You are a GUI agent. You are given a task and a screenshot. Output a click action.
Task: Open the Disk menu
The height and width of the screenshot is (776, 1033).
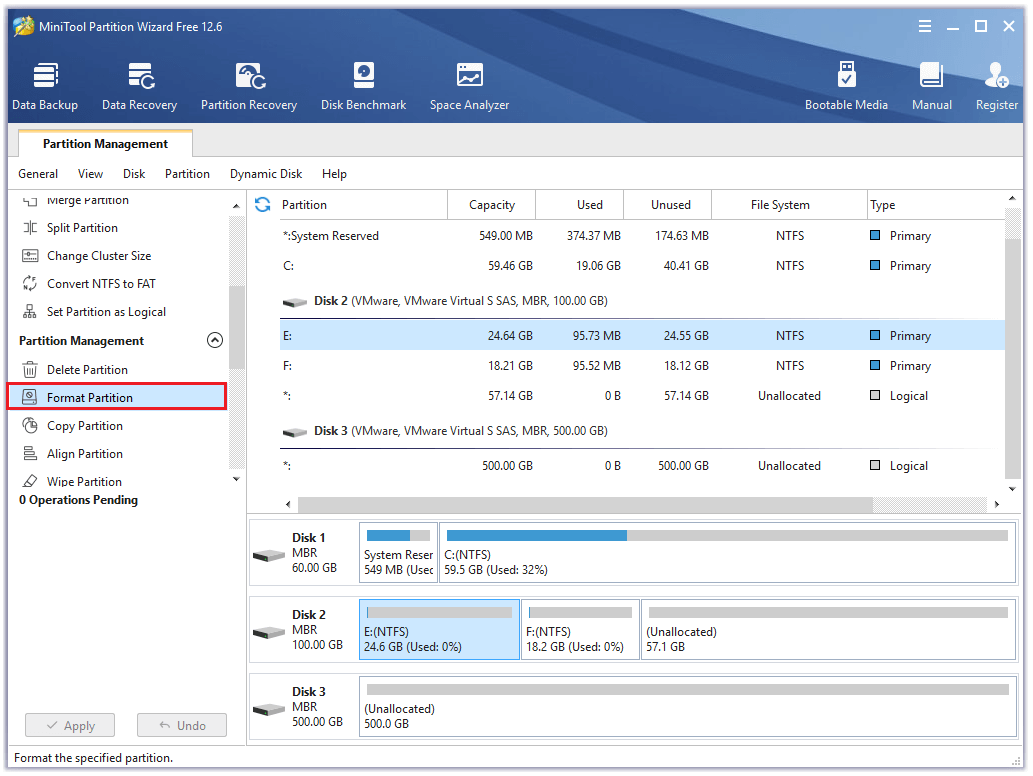pos(133,174)
